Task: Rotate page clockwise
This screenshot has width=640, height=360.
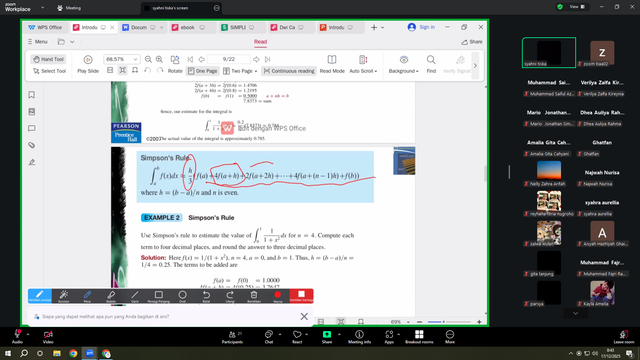Action: (x=160, y=71)
